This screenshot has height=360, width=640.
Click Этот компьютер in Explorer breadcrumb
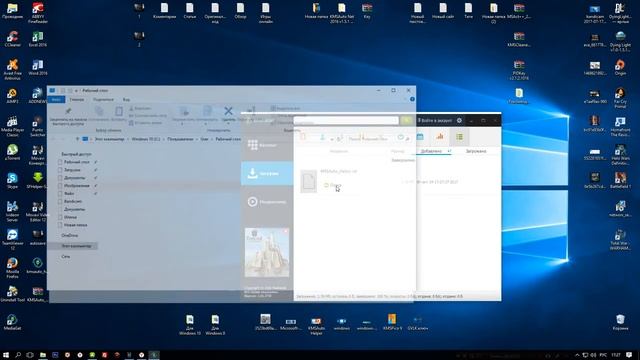[x=110, y=139]
